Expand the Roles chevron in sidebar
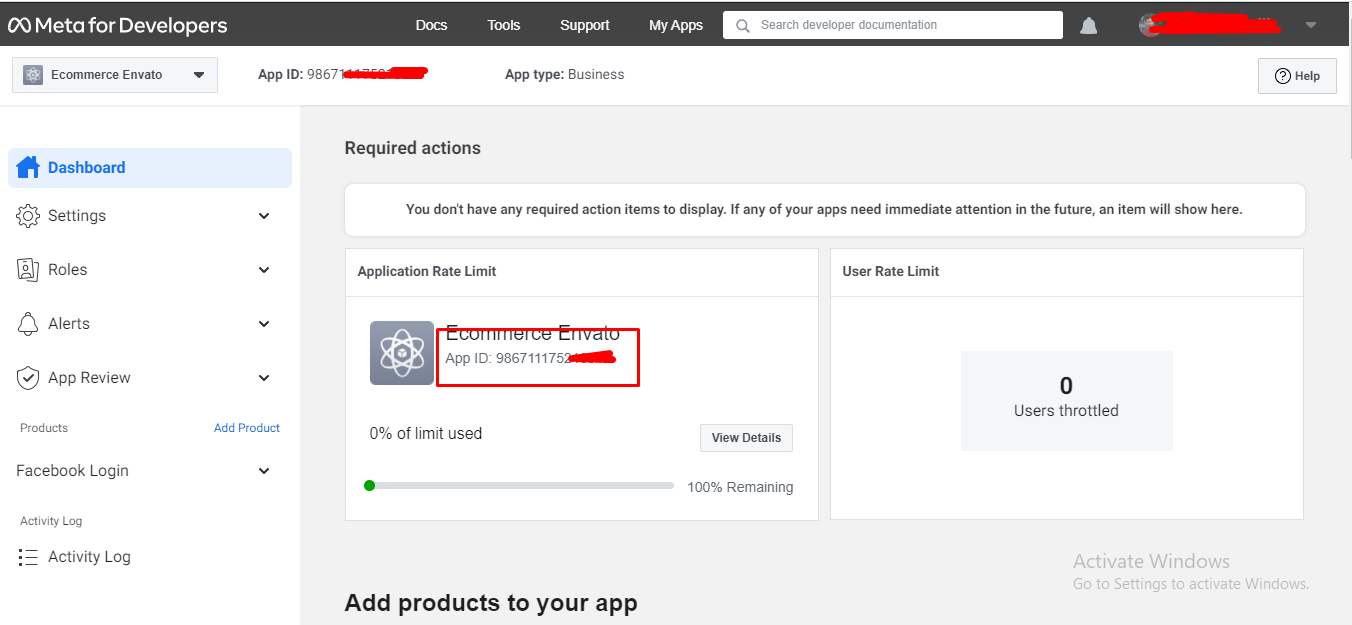Viewport: 1352px width, 625px height. 264,270
